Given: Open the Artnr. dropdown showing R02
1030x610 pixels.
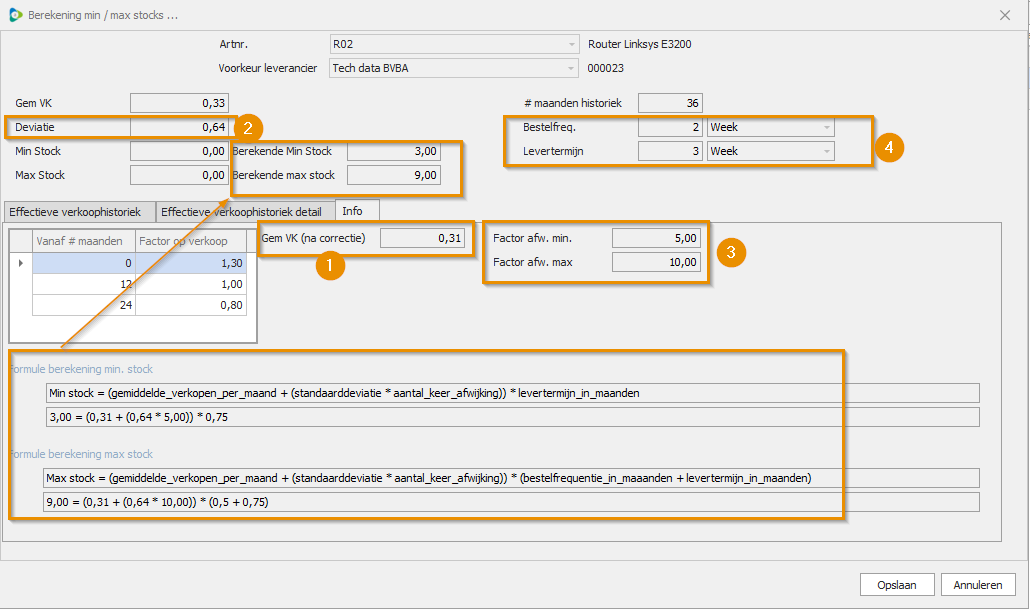Looking at the screenshot, I should point(571,44).
